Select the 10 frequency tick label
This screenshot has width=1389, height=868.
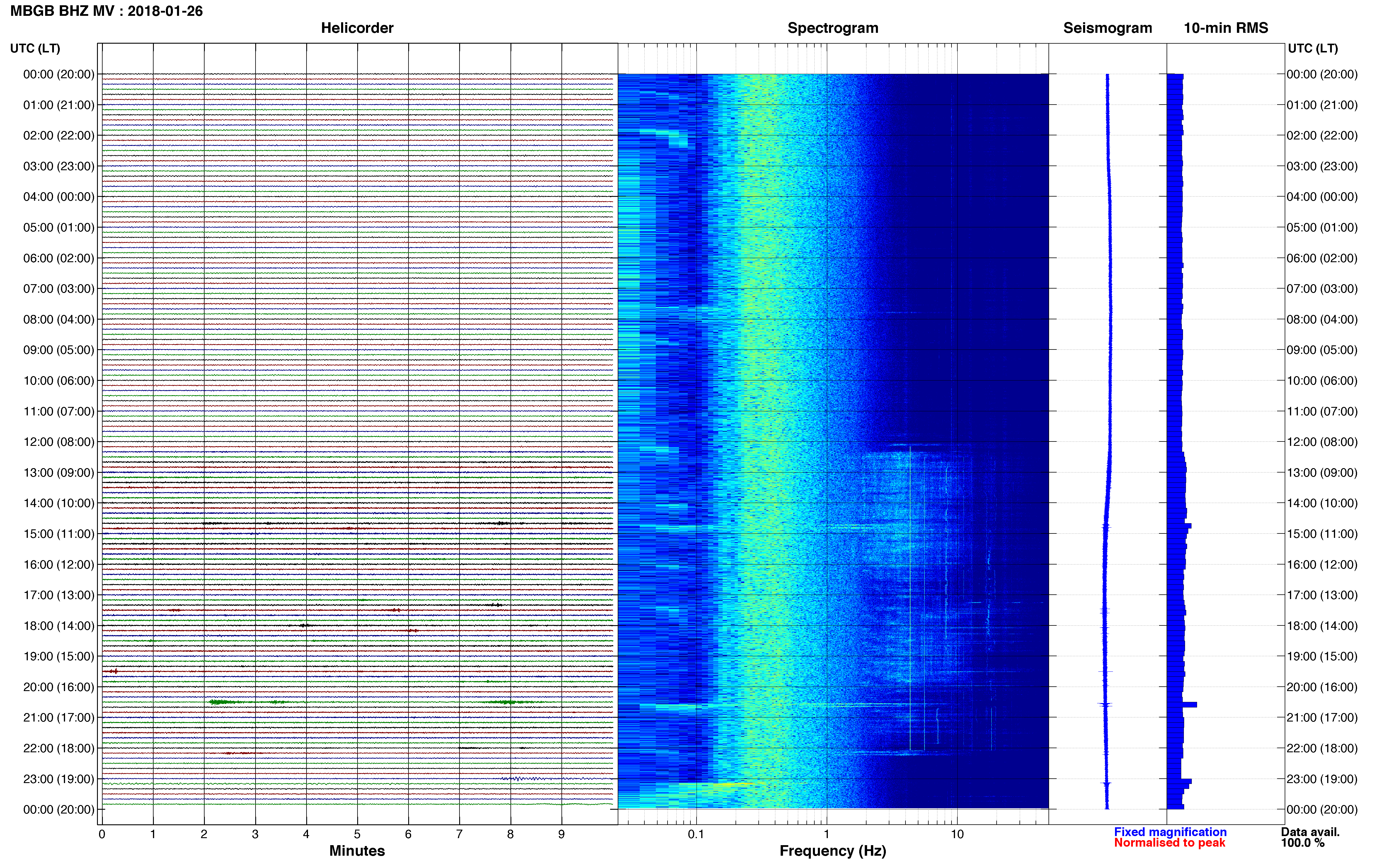click(x=957, y=835)
